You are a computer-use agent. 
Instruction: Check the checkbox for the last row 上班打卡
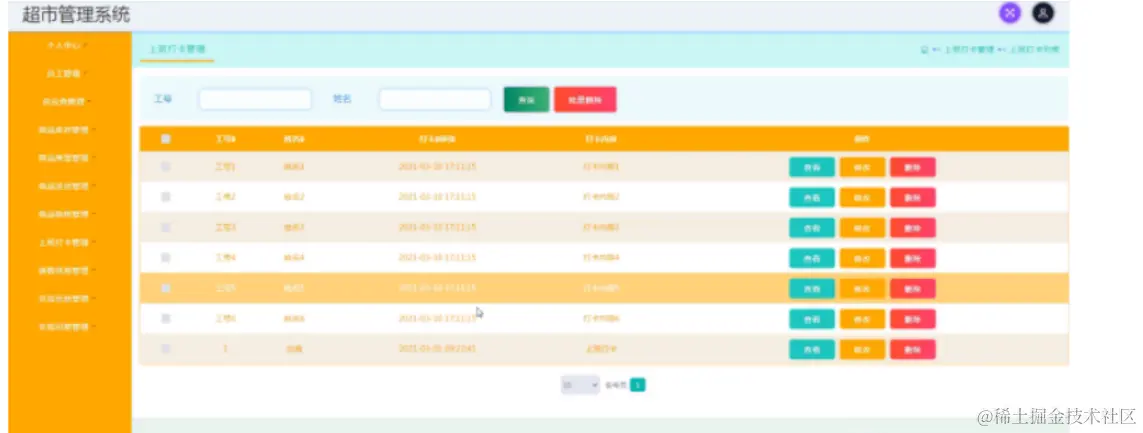click(x=165, y=349)
